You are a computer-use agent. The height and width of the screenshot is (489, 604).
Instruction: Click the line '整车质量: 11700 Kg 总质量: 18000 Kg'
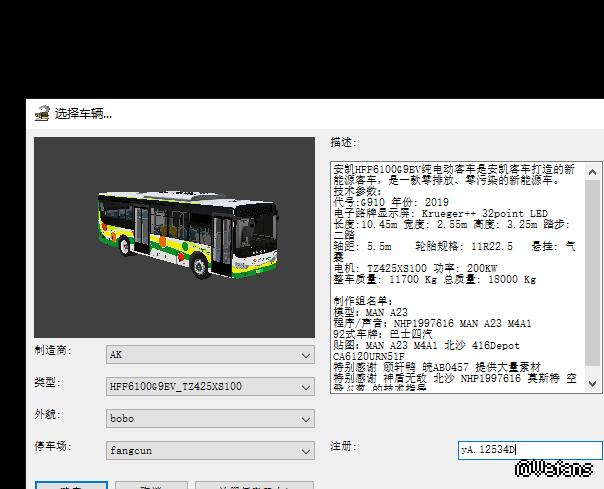[x=435, y=279]
